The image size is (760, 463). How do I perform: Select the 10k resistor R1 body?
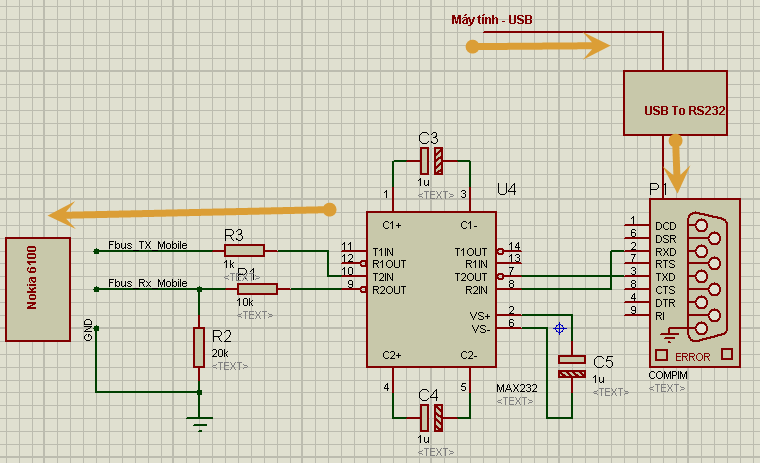257,289
